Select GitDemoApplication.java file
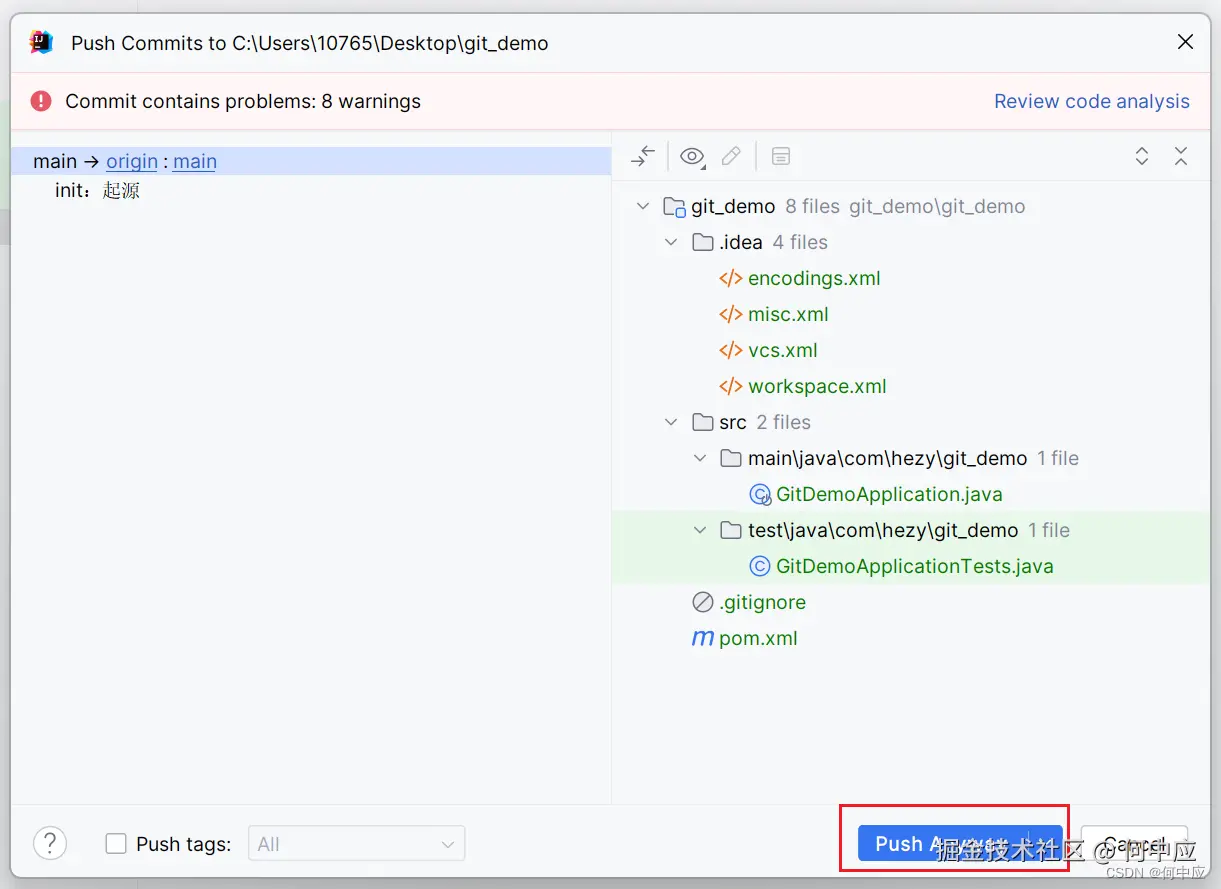The image size is (1221, 889). point(889,494)
